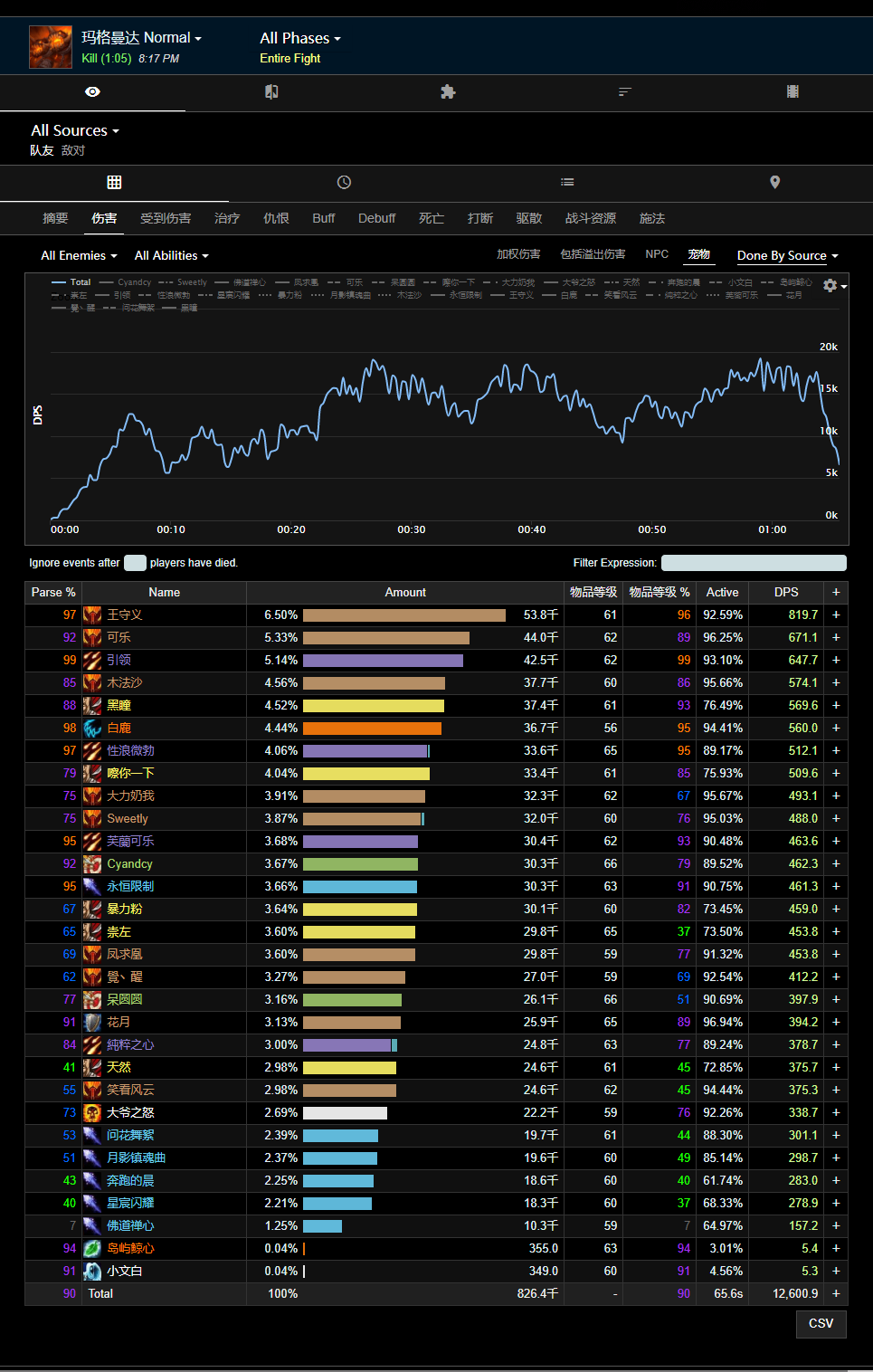
Task: Toggle the Total series in chart legend
Action: 71,282
